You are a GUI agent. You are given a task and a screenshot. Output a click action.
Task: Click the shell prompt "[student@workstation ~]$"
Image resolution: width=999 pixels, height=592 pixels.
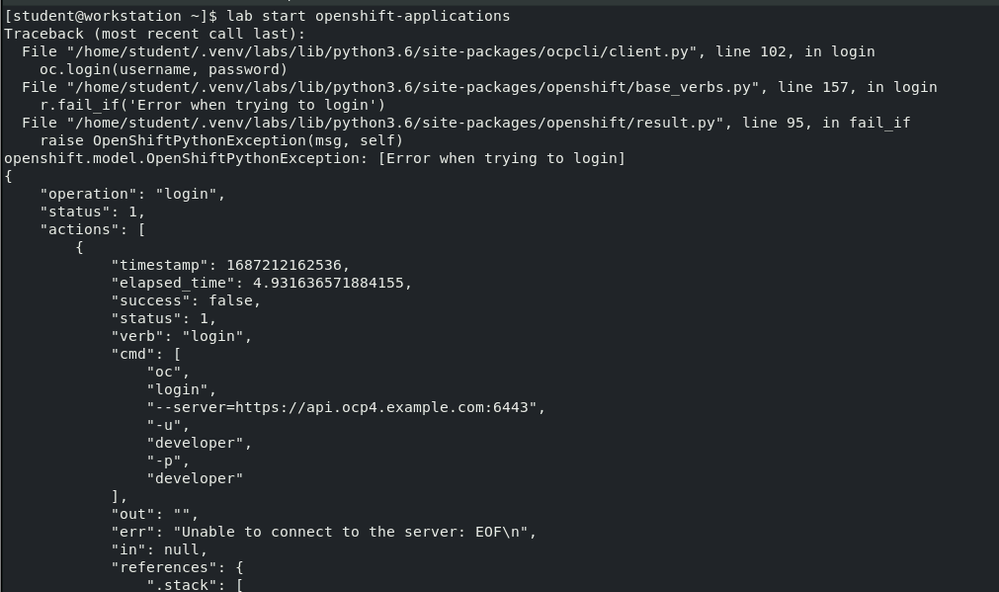pos(110,16)
